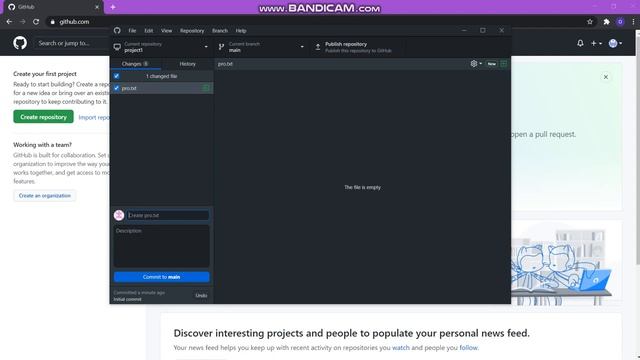Click the added-file icon in the diff header

(x=503, y=64)
